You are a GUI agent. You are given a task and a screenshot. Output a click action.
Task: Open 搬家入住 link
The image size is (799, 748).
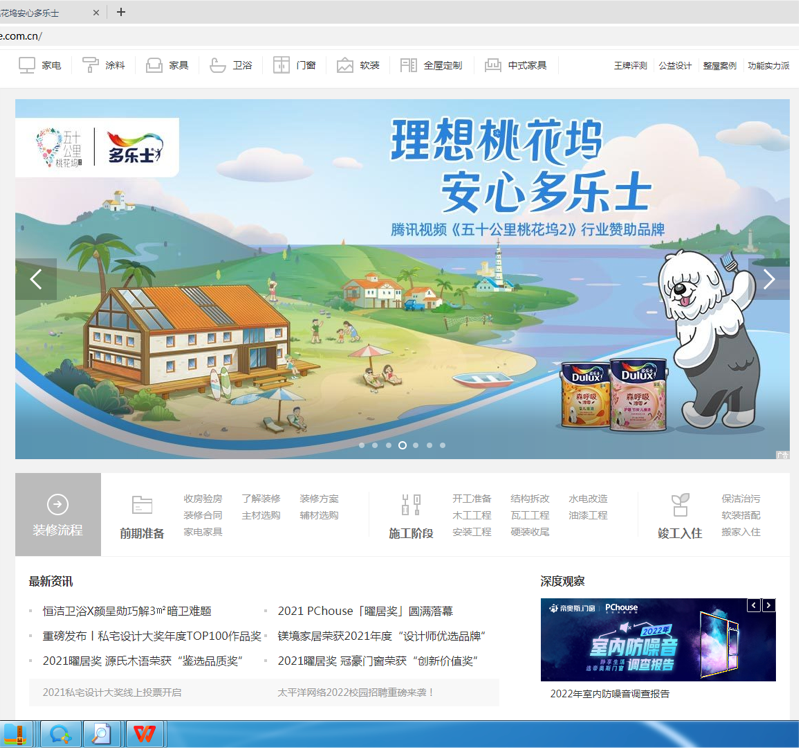pyautogui.click(x=741, y=532)
